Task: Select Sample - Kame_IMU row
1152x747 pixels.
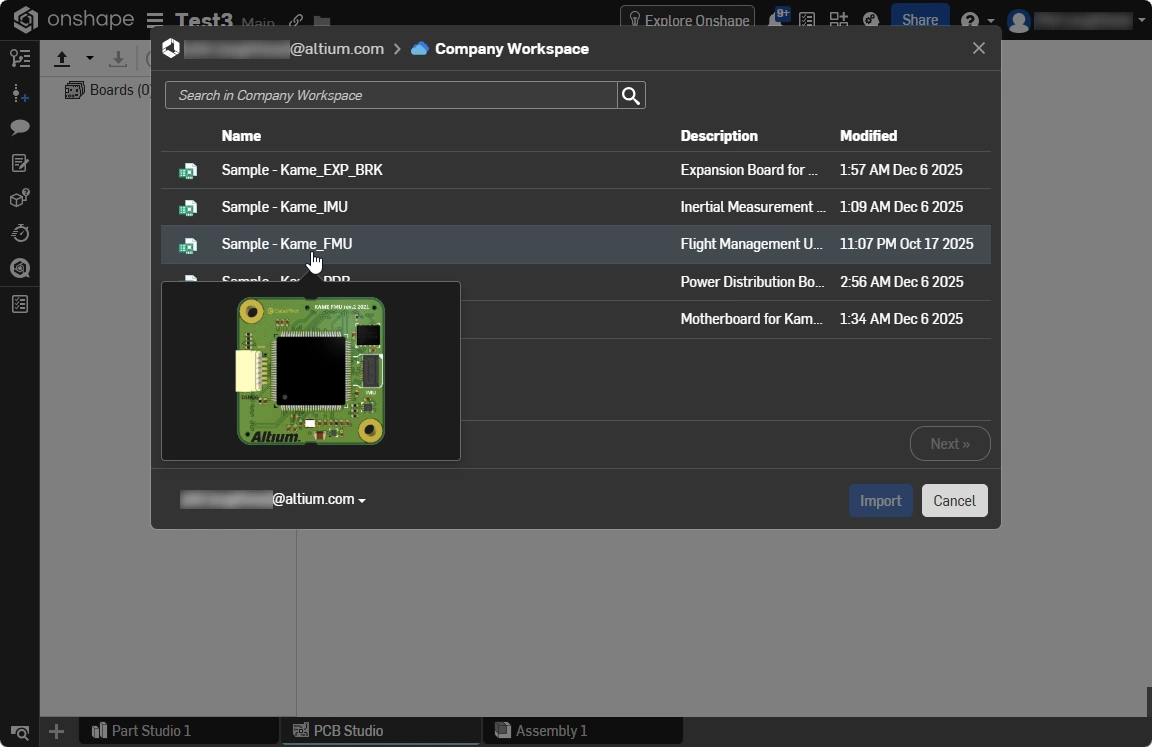Action: [x=576, y=207]
